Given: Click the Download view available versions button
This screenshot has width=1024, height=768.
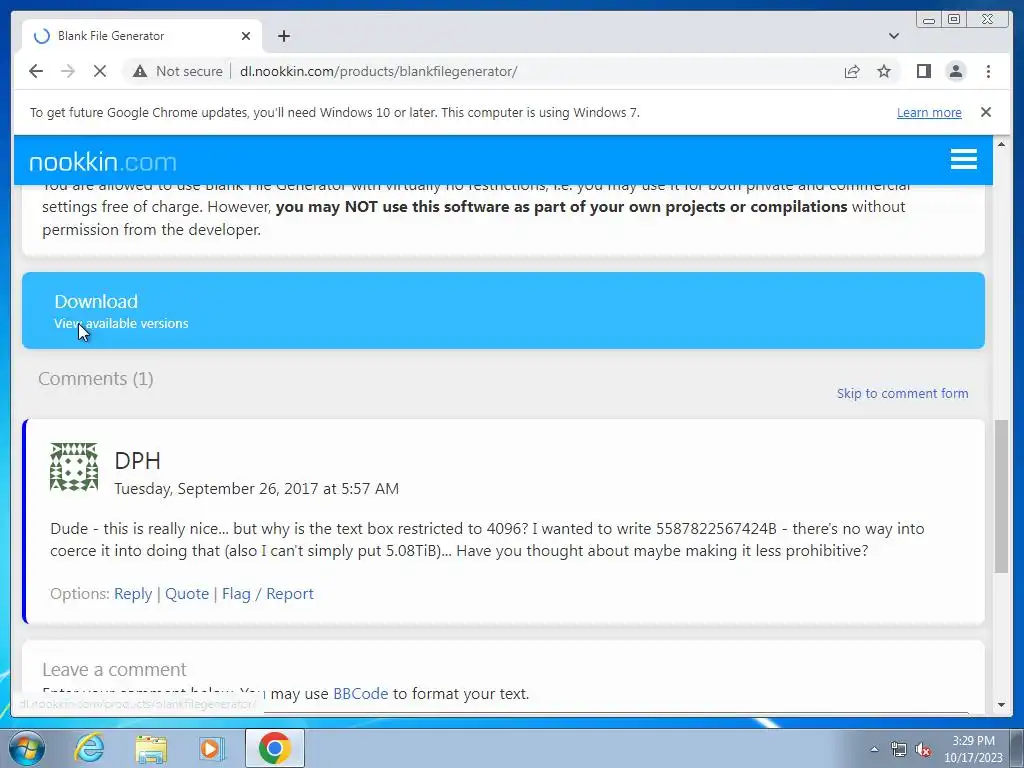Looking at the screenshot, I should [x=503, y=310].
